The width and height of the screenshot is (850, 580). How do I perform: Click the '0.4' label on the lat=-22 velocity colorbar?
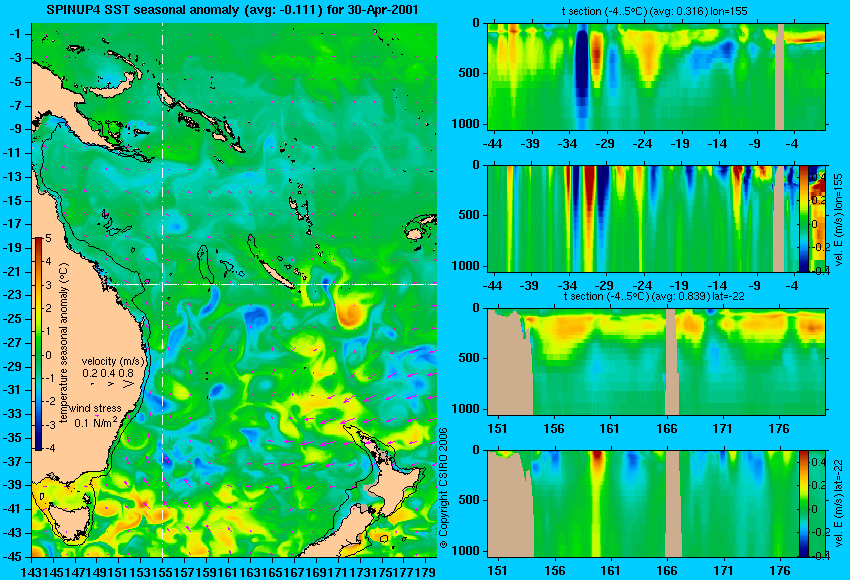click(818, 462)
